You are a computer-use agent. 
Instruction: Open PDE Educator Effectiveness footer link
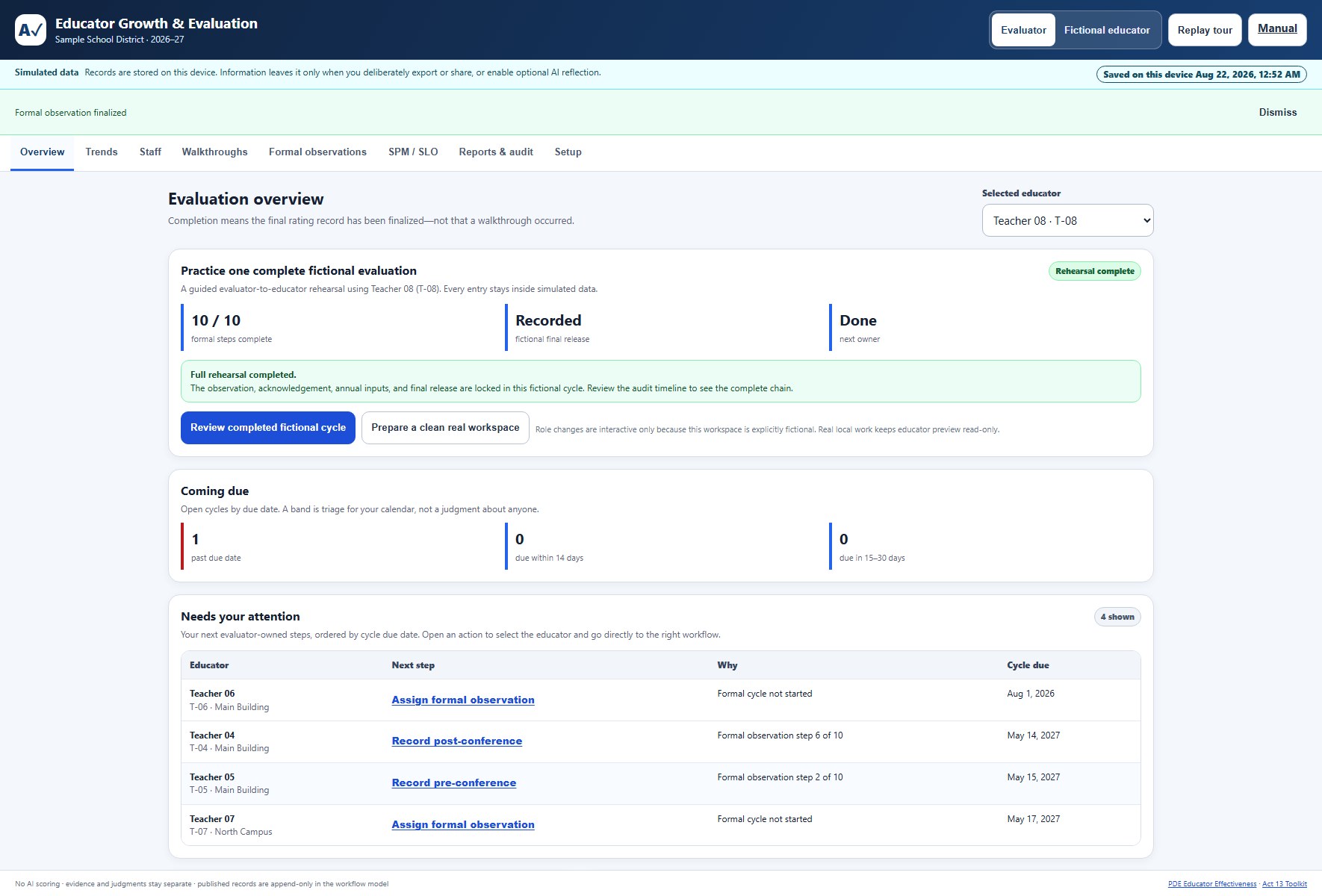click(x=1212, y=884)
